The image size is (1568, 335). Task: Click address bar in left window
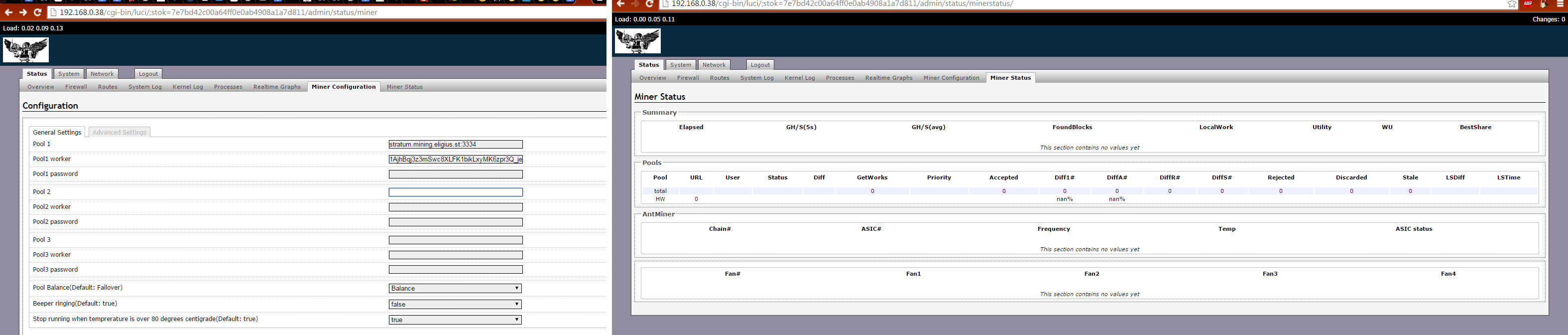(326, 12)
